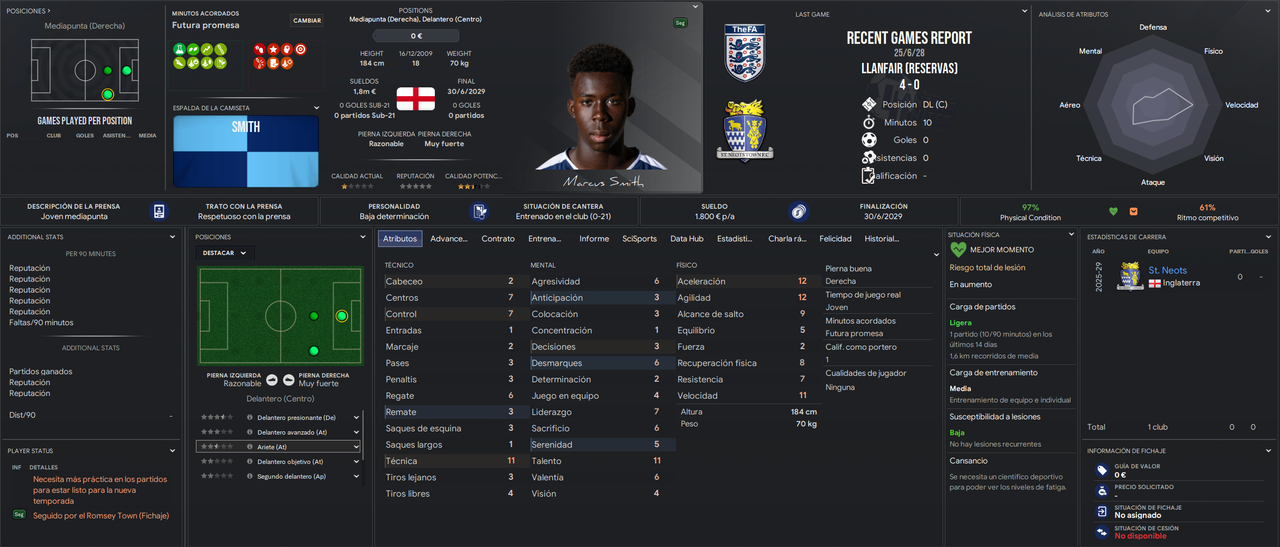This screenshot has height=547, width=1280.
Task: Click the Cambiar button
Action: tap(307, 20)
